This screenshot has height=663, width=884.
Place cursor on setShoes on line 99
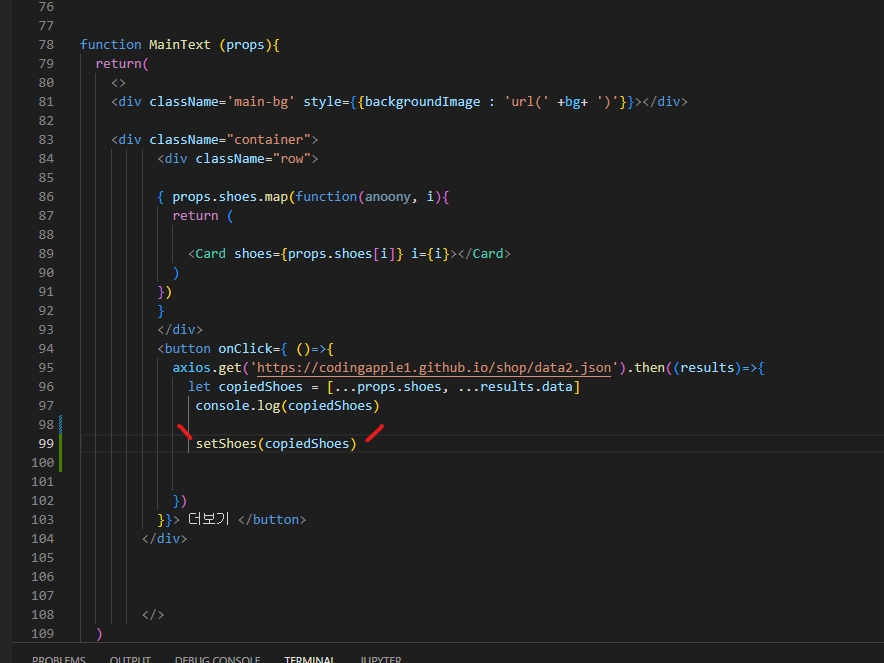[226, 444]
